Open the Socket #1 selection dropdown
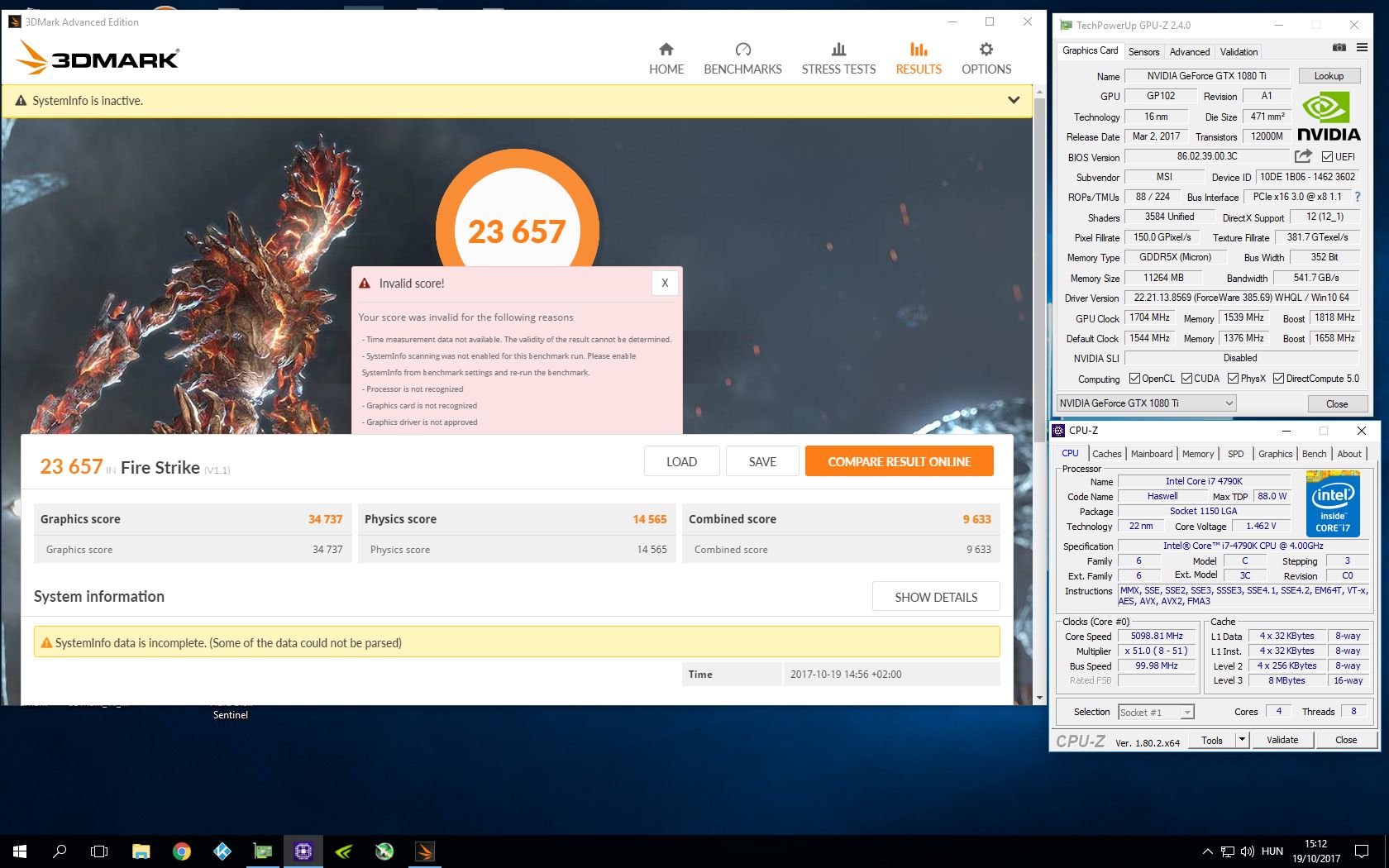Viewport: 1389px width, 868px height. pos(1156,713)
